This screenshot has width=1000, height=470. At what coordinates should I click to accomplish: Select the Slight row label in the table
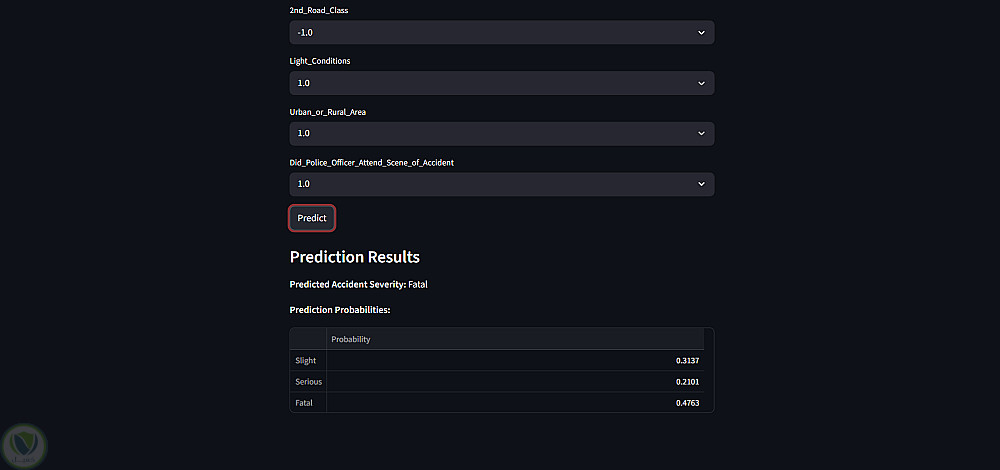click(305, 360)
